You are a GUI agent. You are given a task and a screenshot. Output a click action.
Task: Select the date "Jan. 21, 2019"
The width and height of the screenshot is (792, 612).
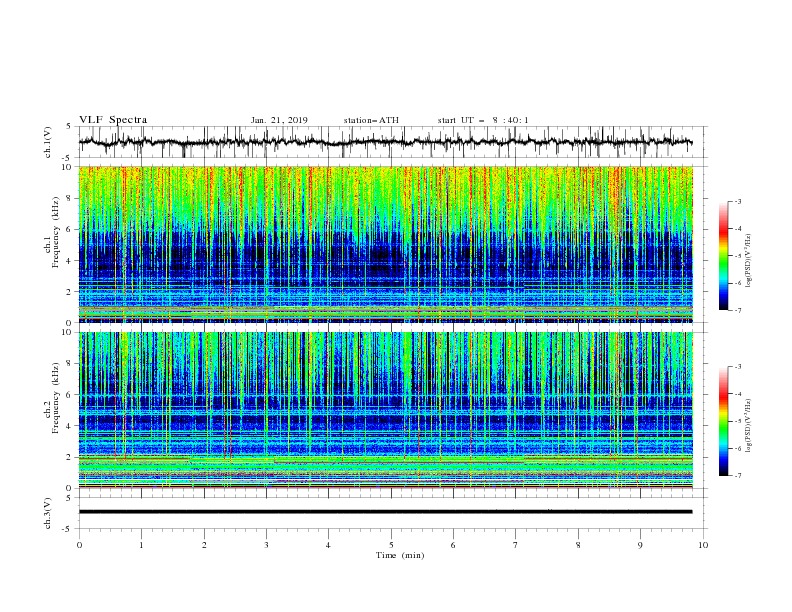click(x=279, y=120)
